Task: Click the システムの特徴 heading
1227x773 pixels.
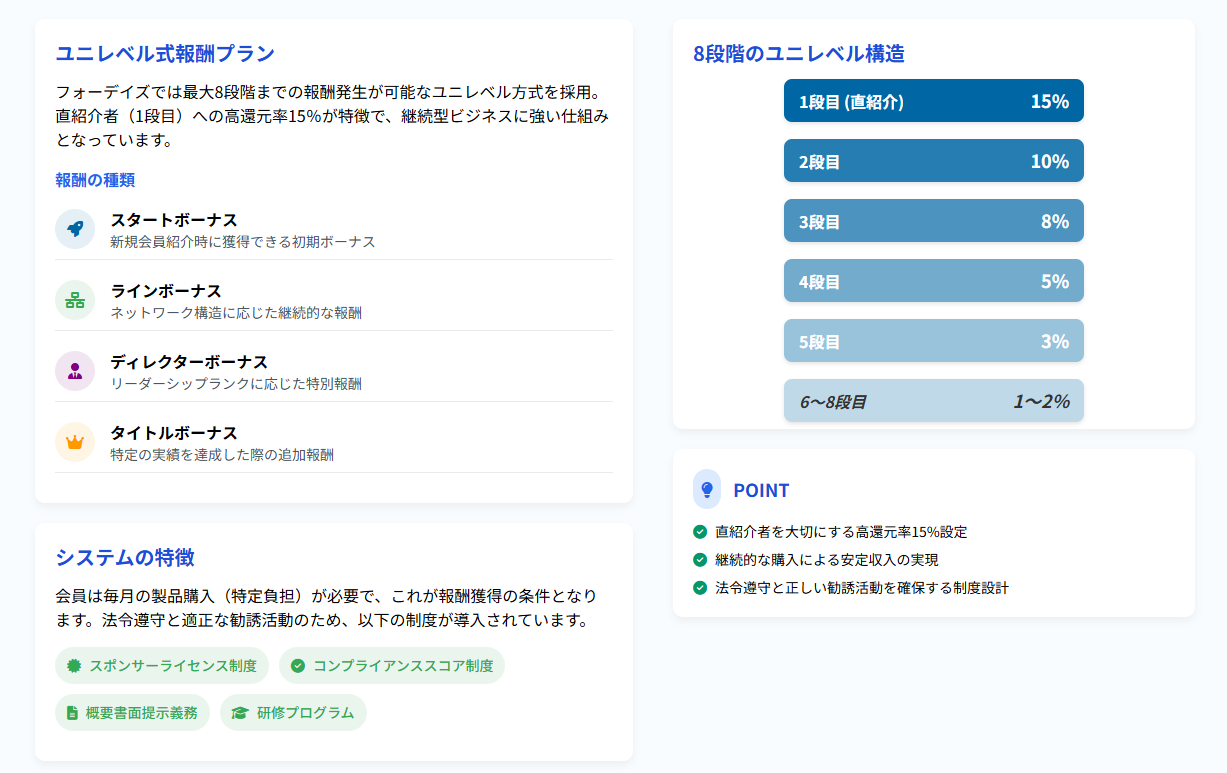Action: tap(125, 557)
